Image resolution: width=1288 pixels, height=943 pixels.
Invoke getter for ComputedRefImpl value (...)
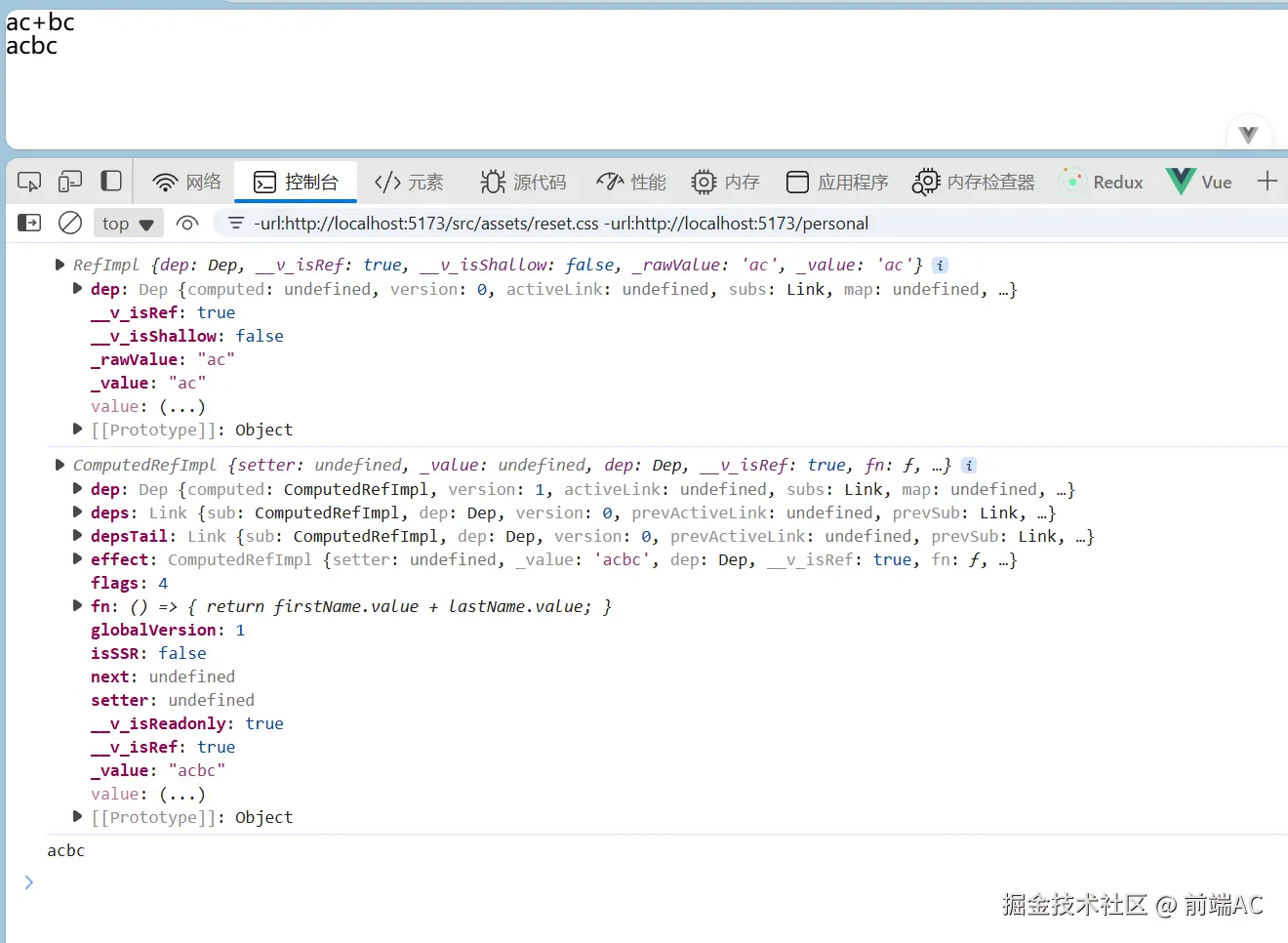pos(181,794)
